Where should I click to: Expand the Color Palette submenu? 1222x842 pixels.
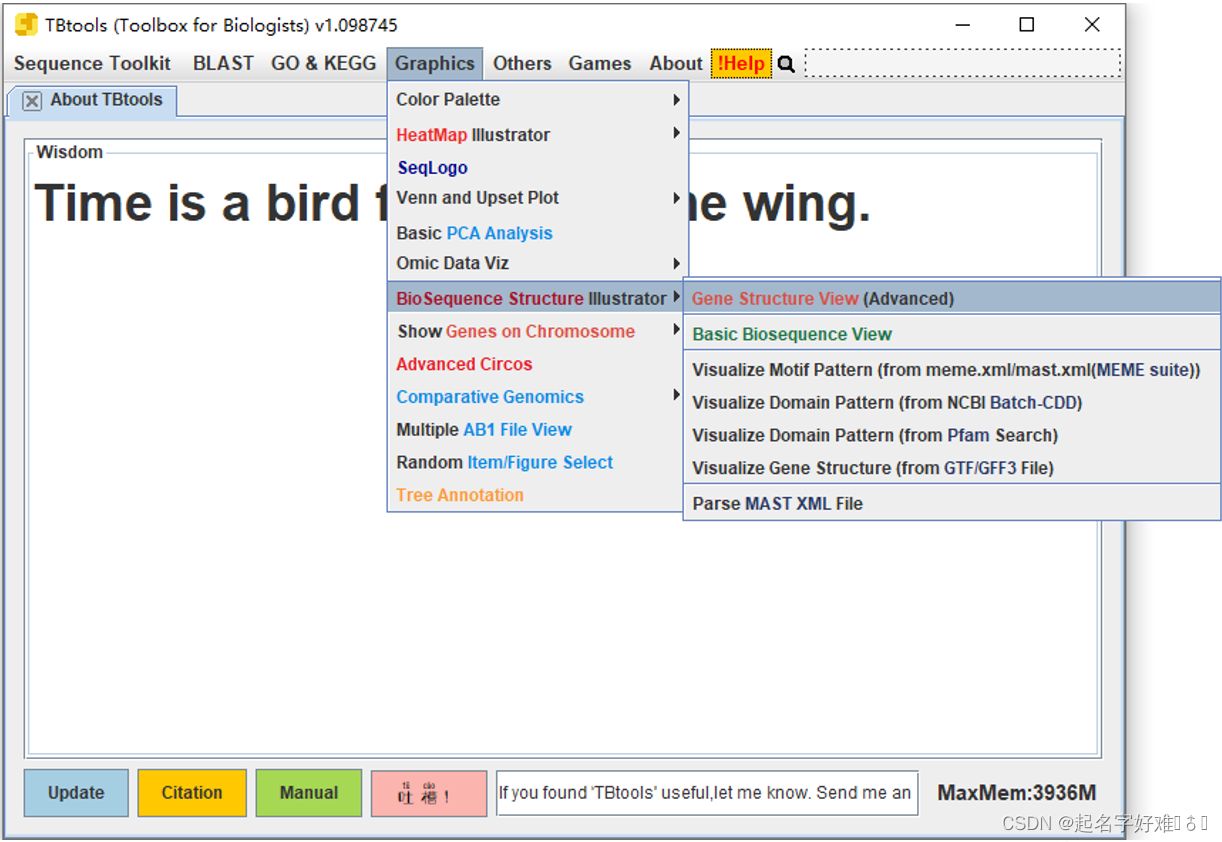538,100
